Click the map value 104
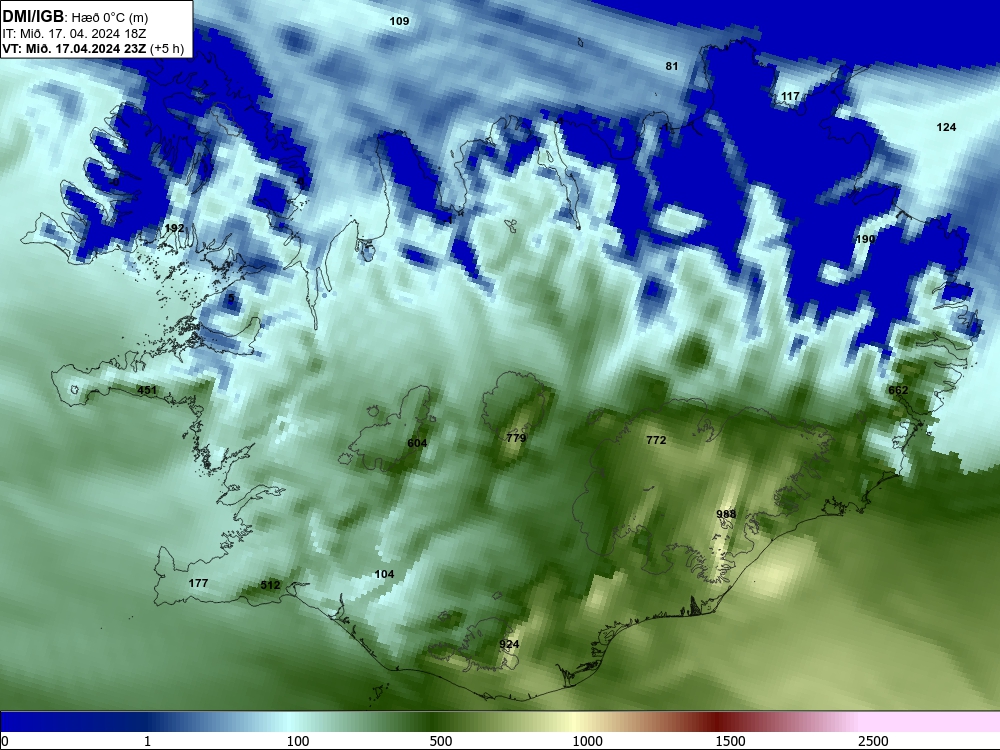1000x750 pixels. pyautogui.click(x=384, y=575)
